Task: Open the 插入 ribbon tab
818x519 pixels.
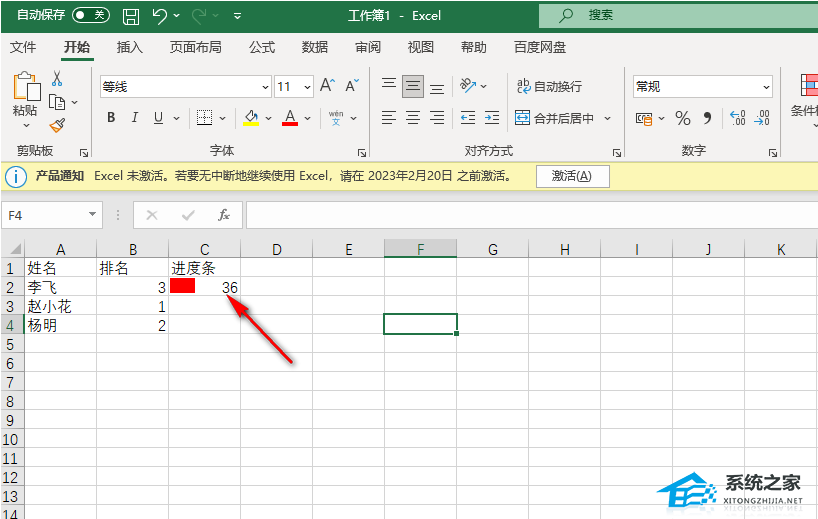Action: tap(130, 47)
